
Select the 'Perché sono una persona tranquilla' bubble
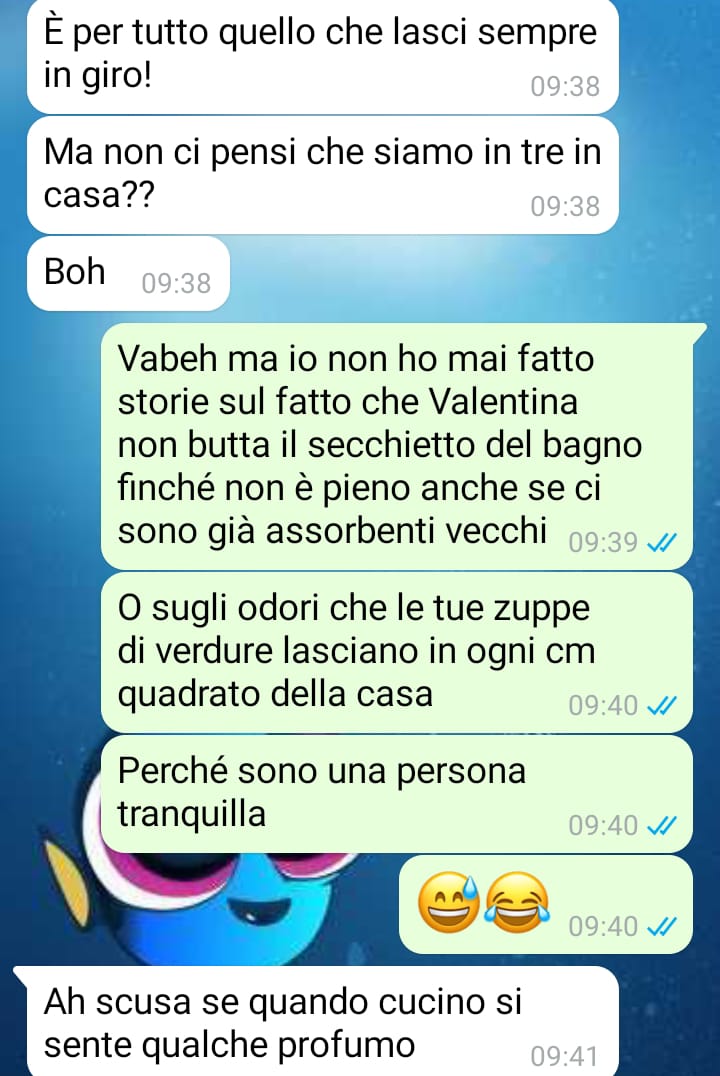click(397, 794)
